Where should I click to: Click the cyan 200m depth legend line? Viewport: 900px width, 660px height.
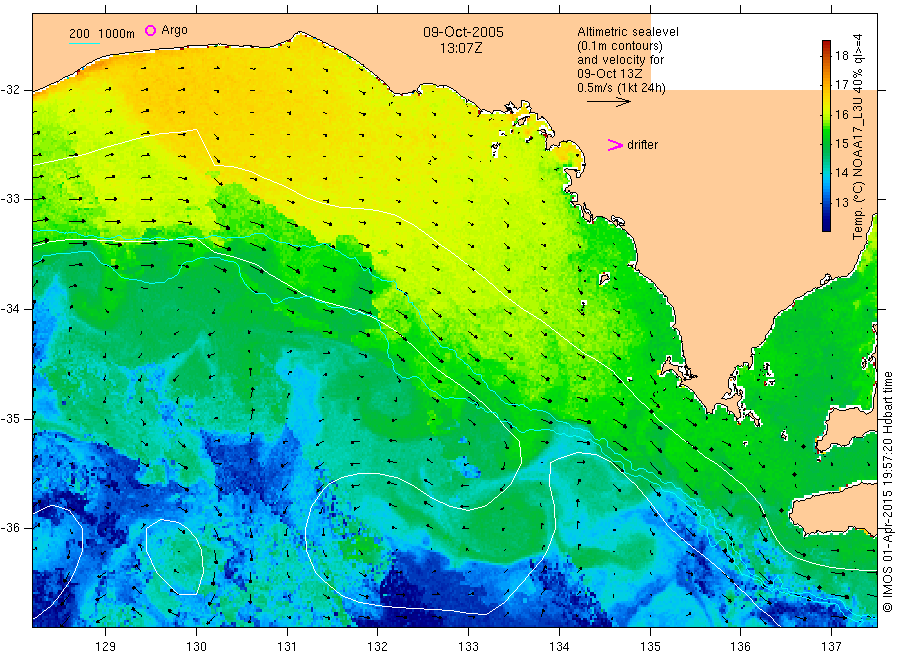84,43
